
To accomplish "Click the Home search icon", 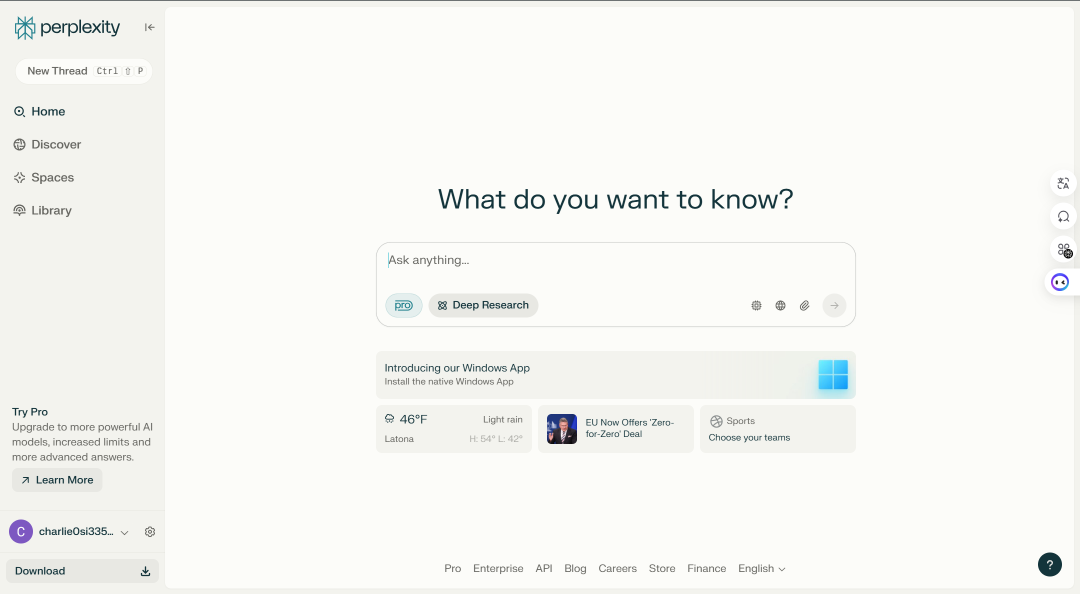I will point(19,112).
